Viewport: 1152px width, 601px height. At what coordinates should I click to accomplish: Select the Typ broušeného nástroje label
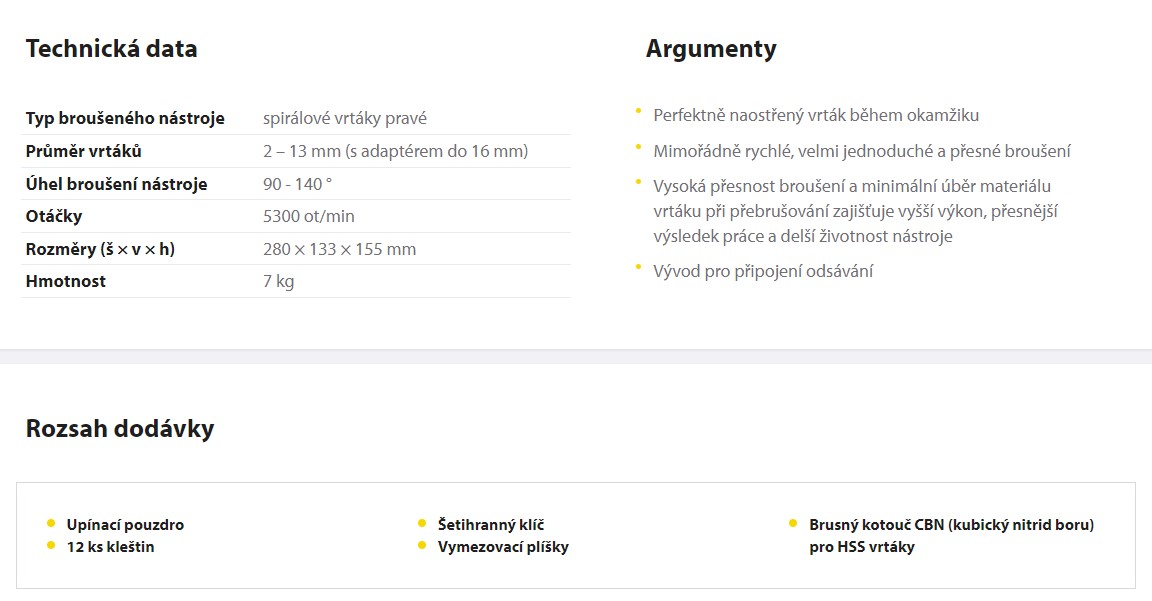click(125, 118)
